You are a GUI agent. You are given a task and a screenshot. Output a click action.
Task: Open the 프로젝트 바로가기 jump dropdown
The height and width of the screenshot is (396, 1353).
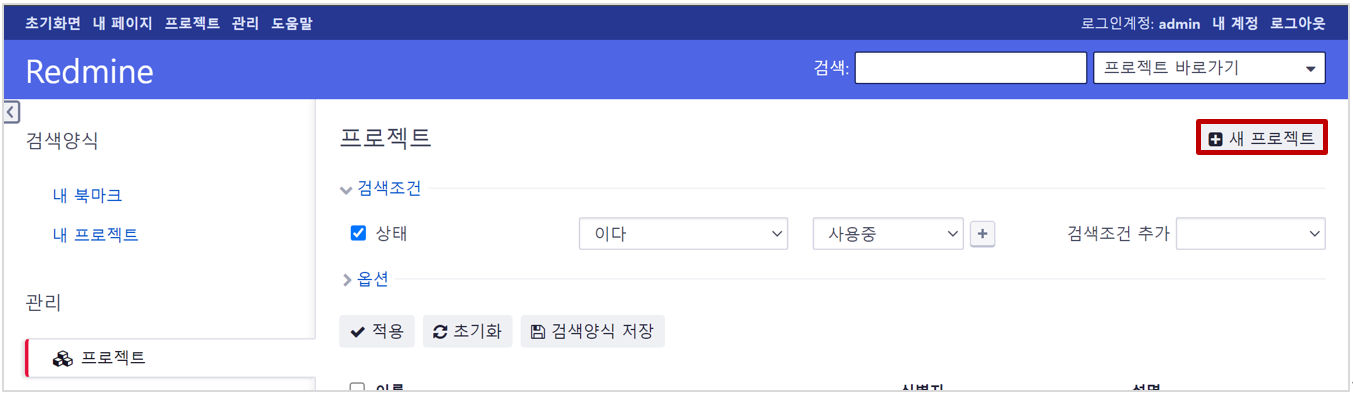(1209, 68)
